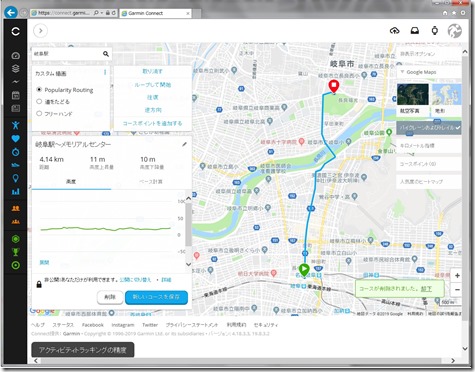Open the dashboard gauge icon in sidebar
Viewport: 475px width, 372px height.
(16, 56)
